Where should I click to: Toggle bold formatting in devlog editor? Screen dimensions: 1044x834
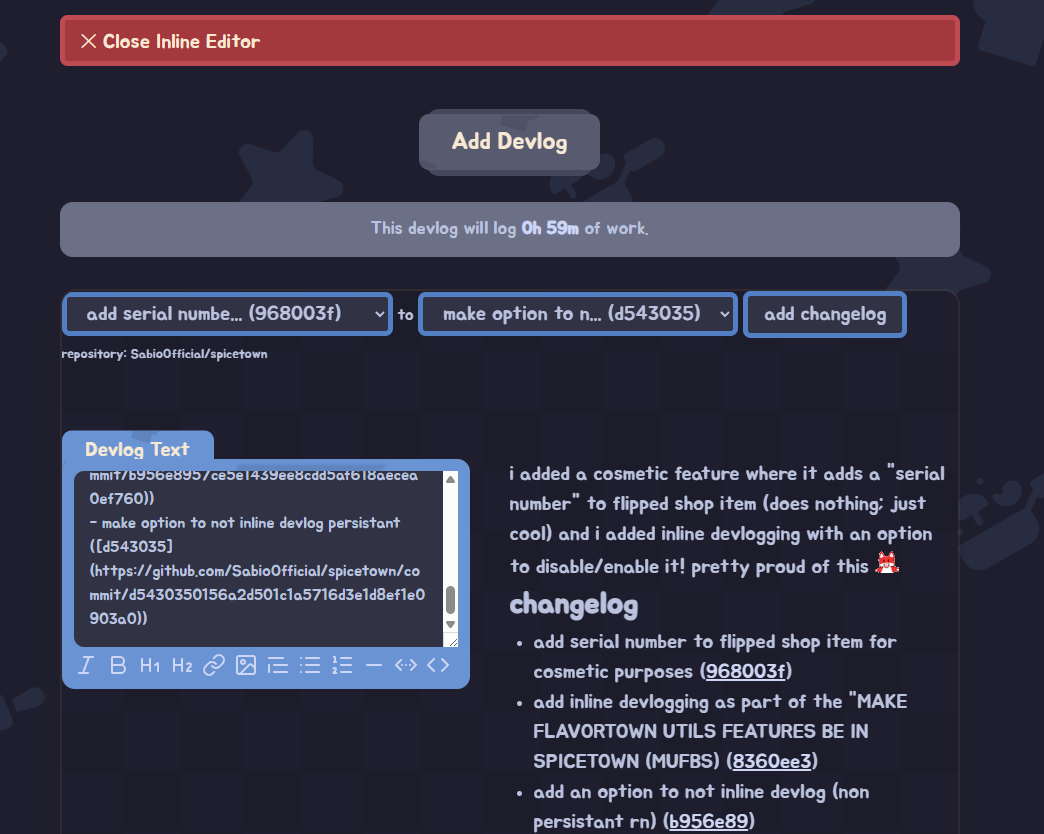[x=118, y=666]
